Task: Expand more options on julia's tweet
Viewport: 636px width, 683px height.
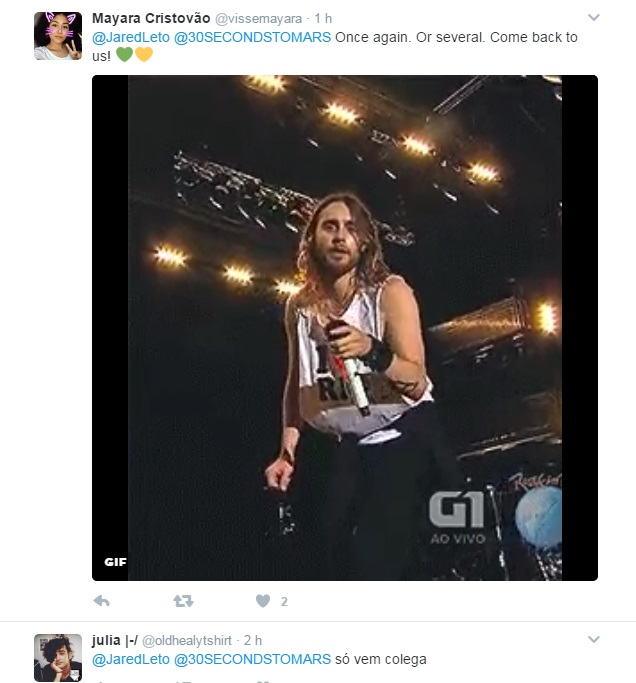Action: point(594,639)
